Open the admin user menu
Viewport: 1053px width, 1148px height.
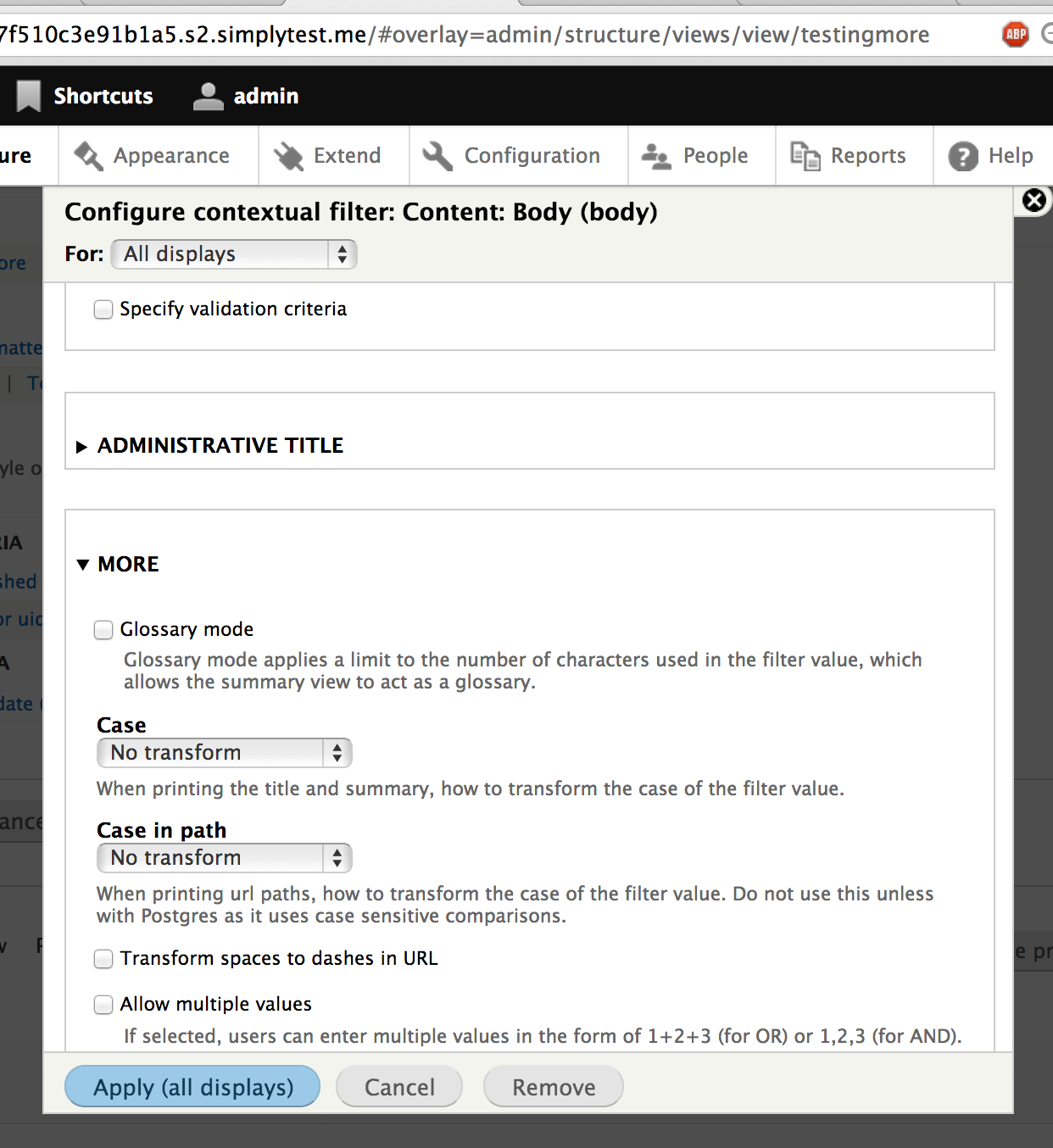point(246,96)
